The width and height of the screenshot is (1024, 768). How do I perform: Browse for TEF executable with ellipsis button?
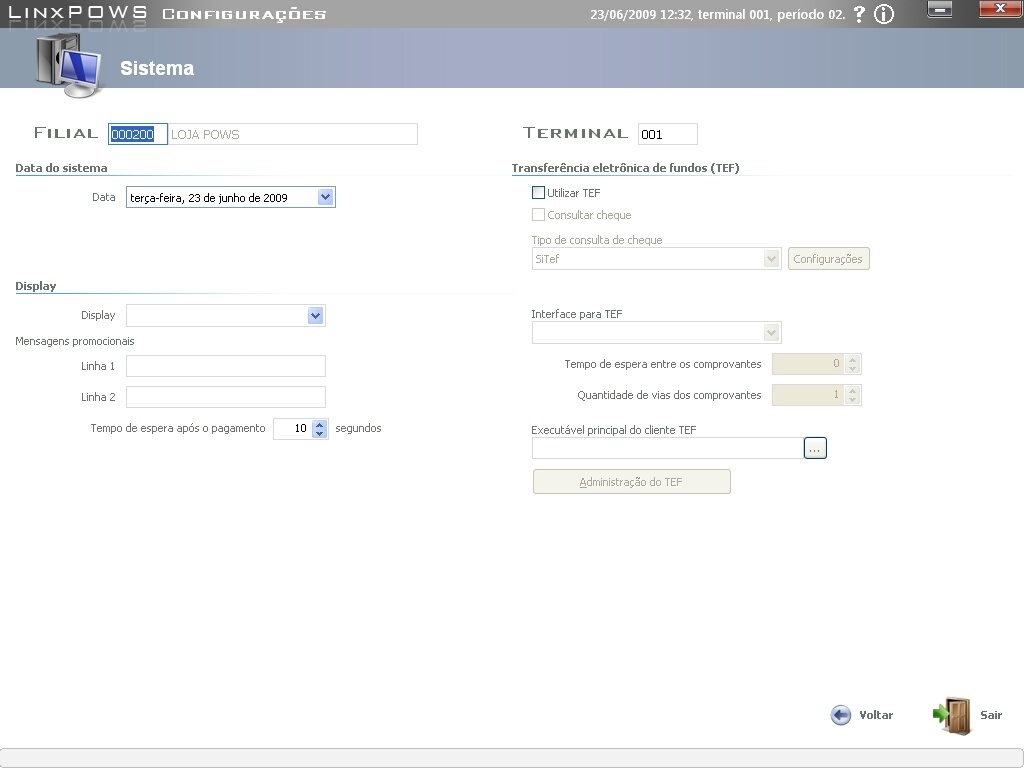(x=815, y=448)
